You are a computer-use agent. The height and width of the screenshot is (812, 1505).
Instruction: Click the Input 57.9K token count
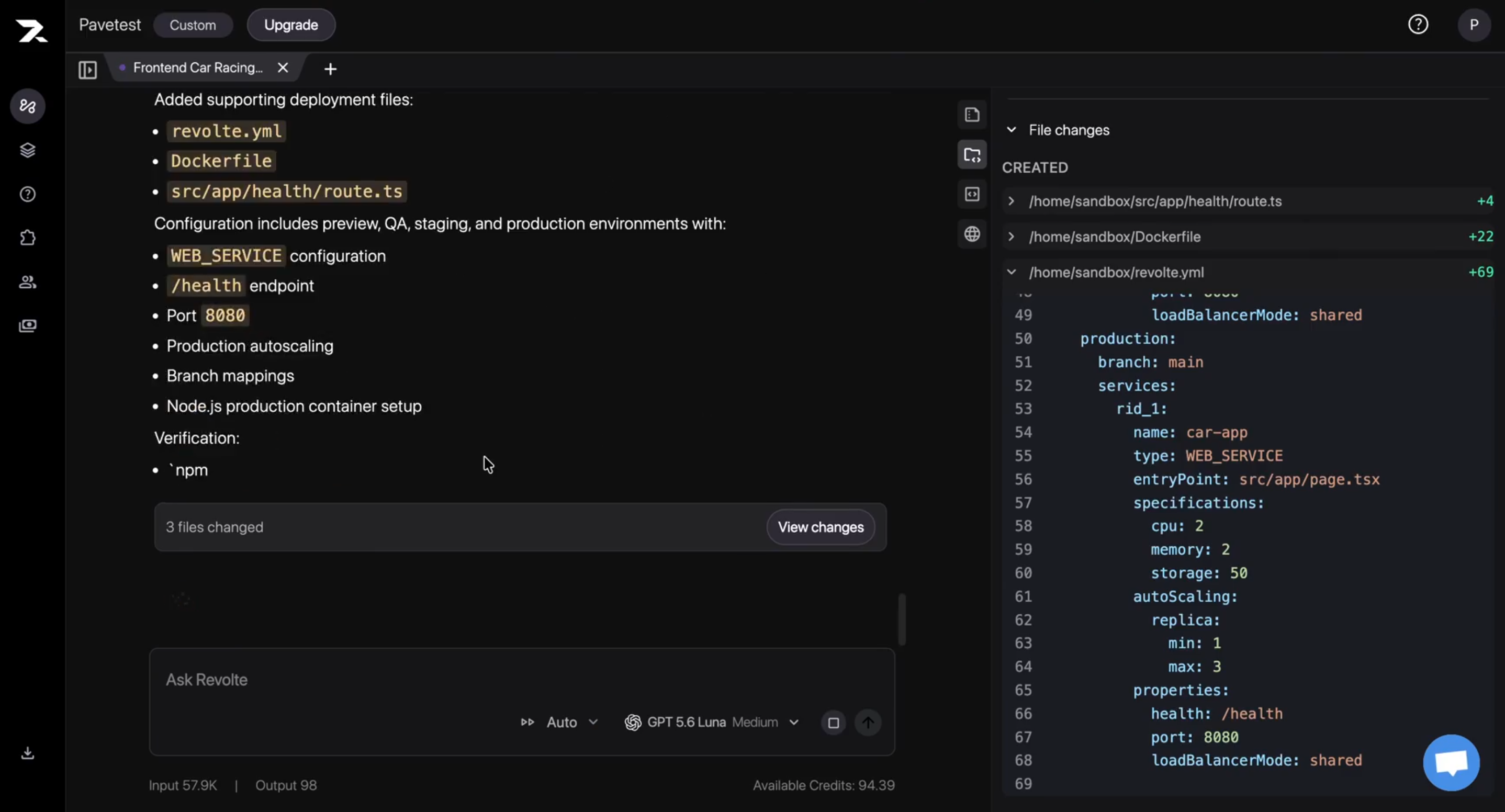pos(183,786)
